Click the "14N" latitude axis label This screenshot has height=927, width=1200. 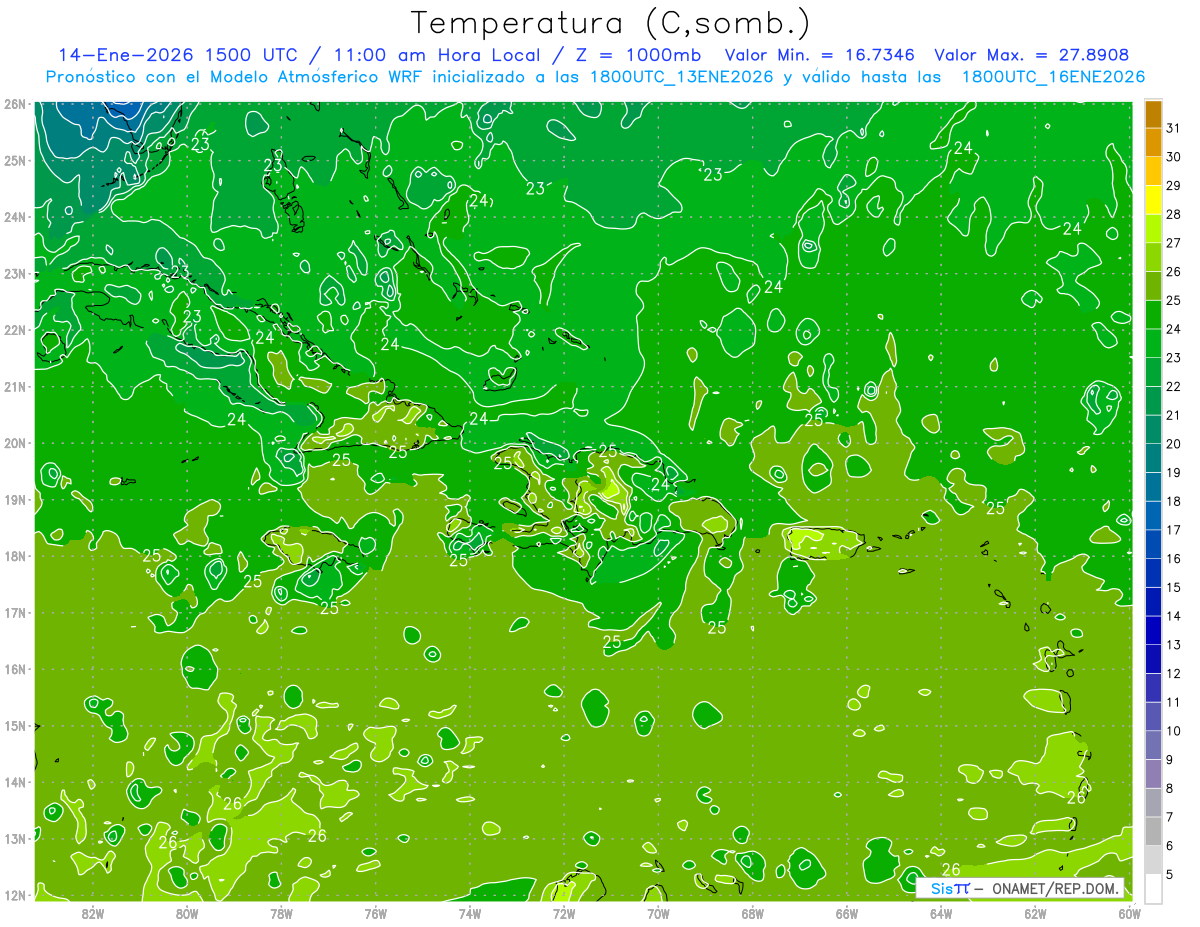[14, 782]
